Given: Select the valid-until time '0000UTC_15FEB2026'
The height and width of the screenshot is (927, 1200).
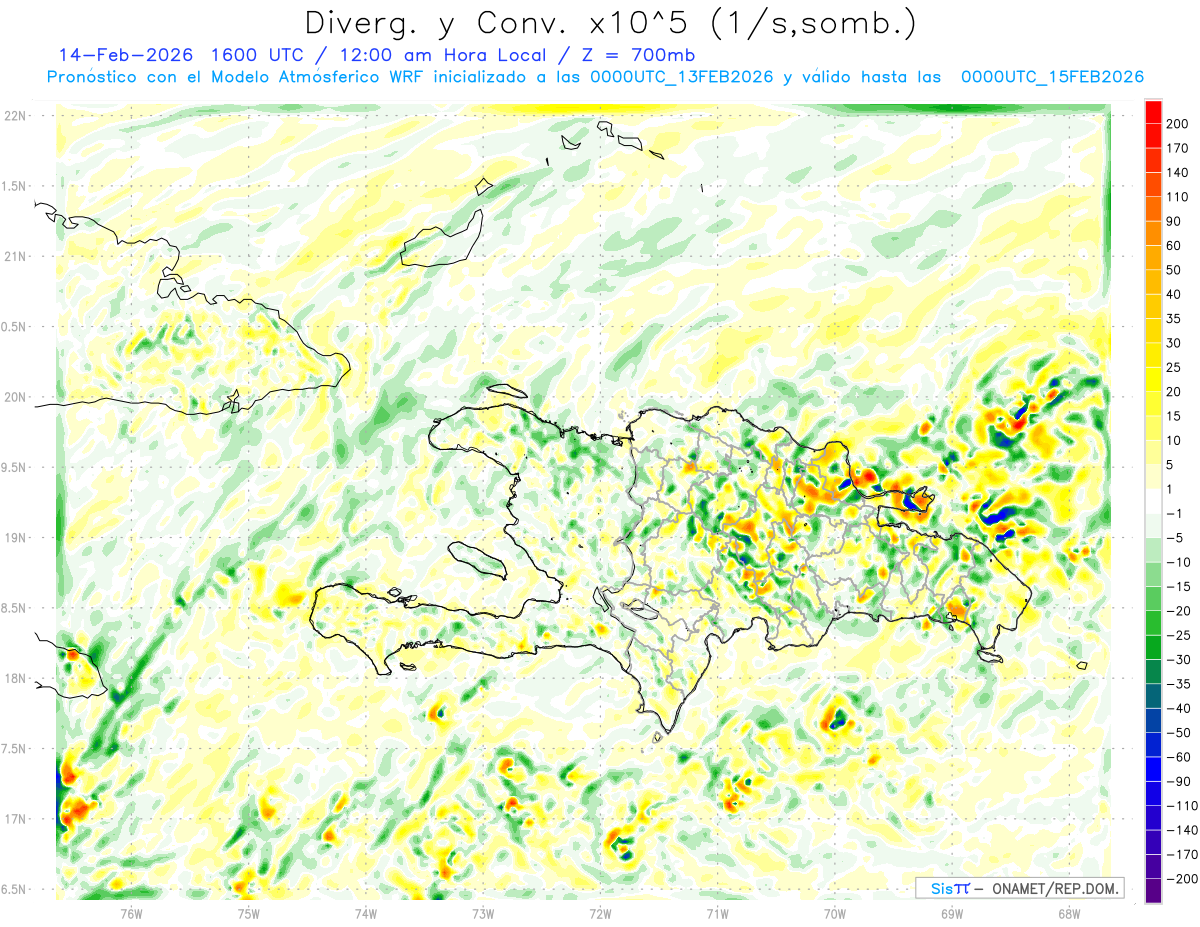Looking at the screenshot, I should [x=1052, y=77].
